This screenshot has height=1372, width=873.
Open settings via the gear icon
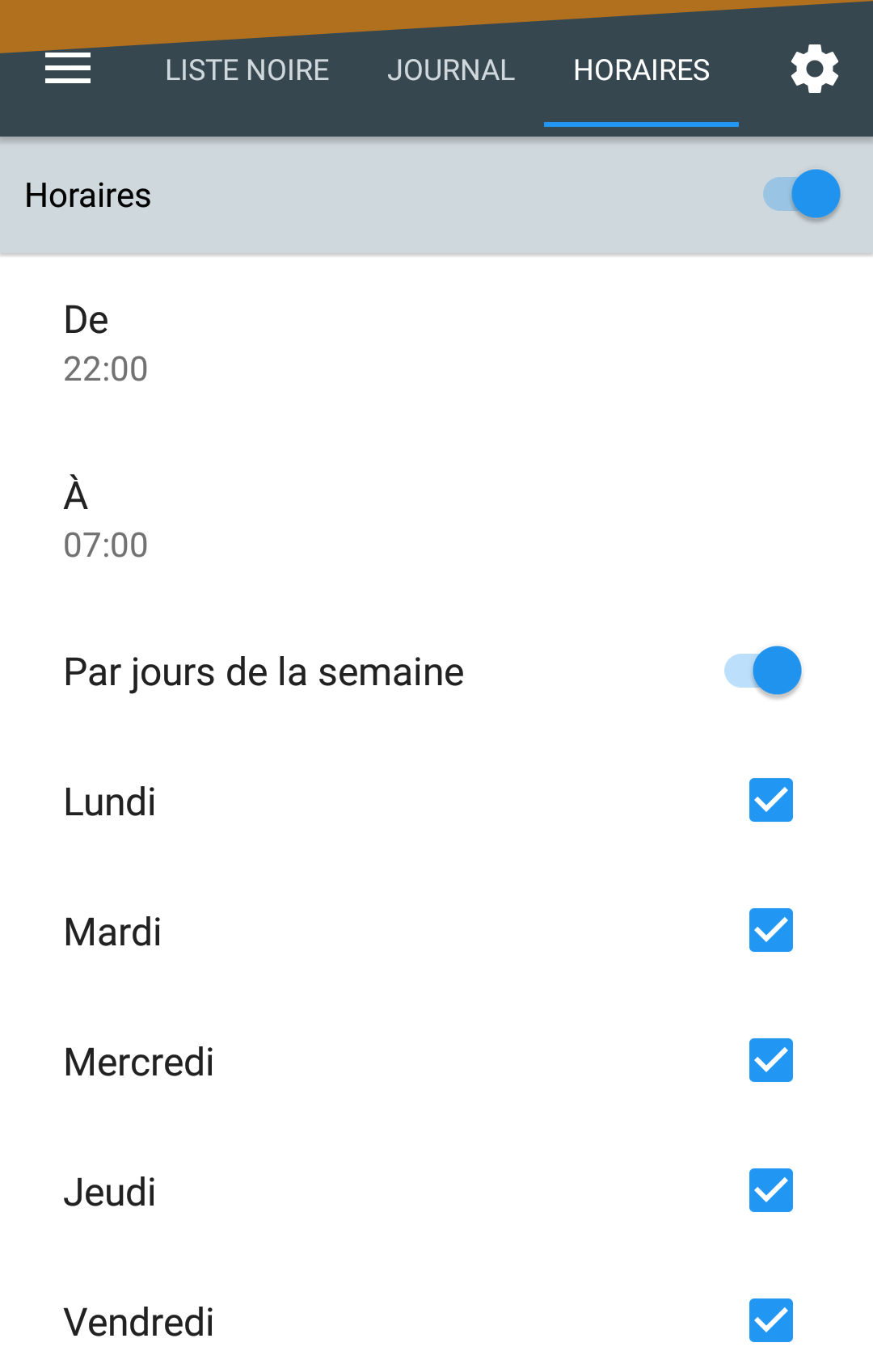815,69
